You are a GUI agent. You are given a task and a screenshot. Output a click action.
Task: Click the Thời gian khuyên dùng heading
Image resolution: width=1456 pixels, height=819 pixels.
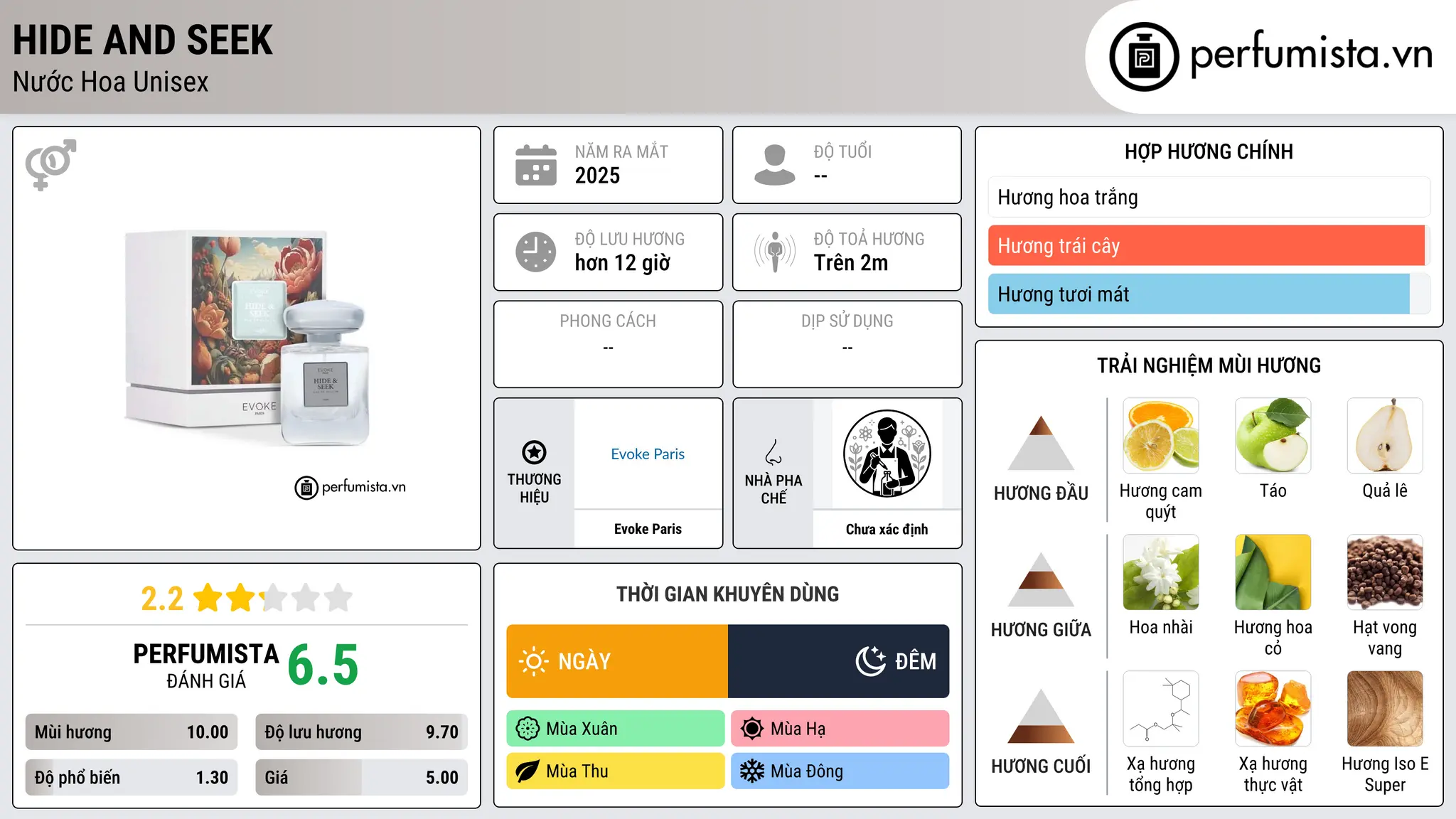728,594
